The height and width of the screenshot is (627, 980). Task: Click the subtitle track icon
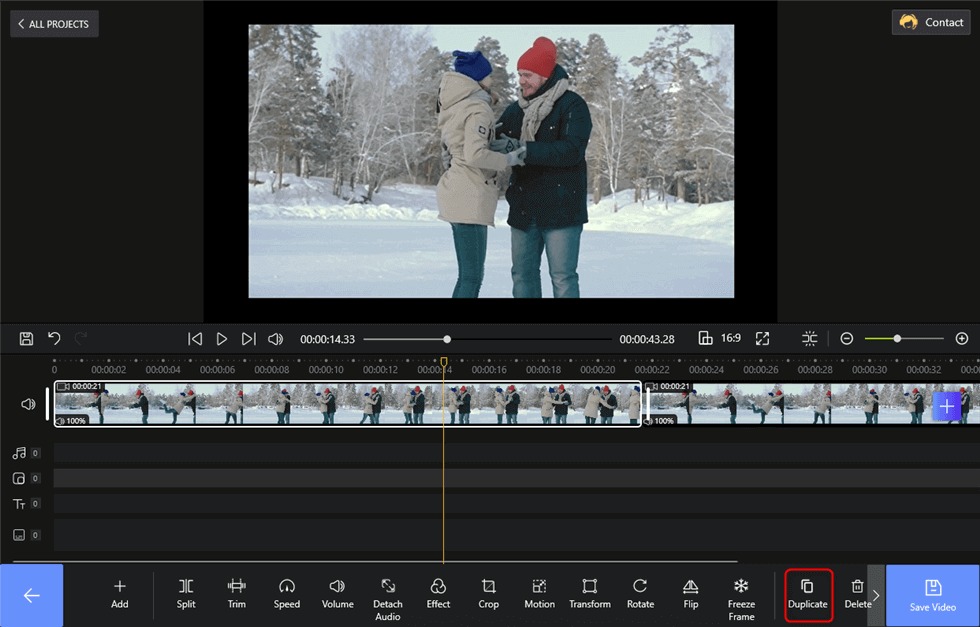pyautogui.click(x=19, y=535)
